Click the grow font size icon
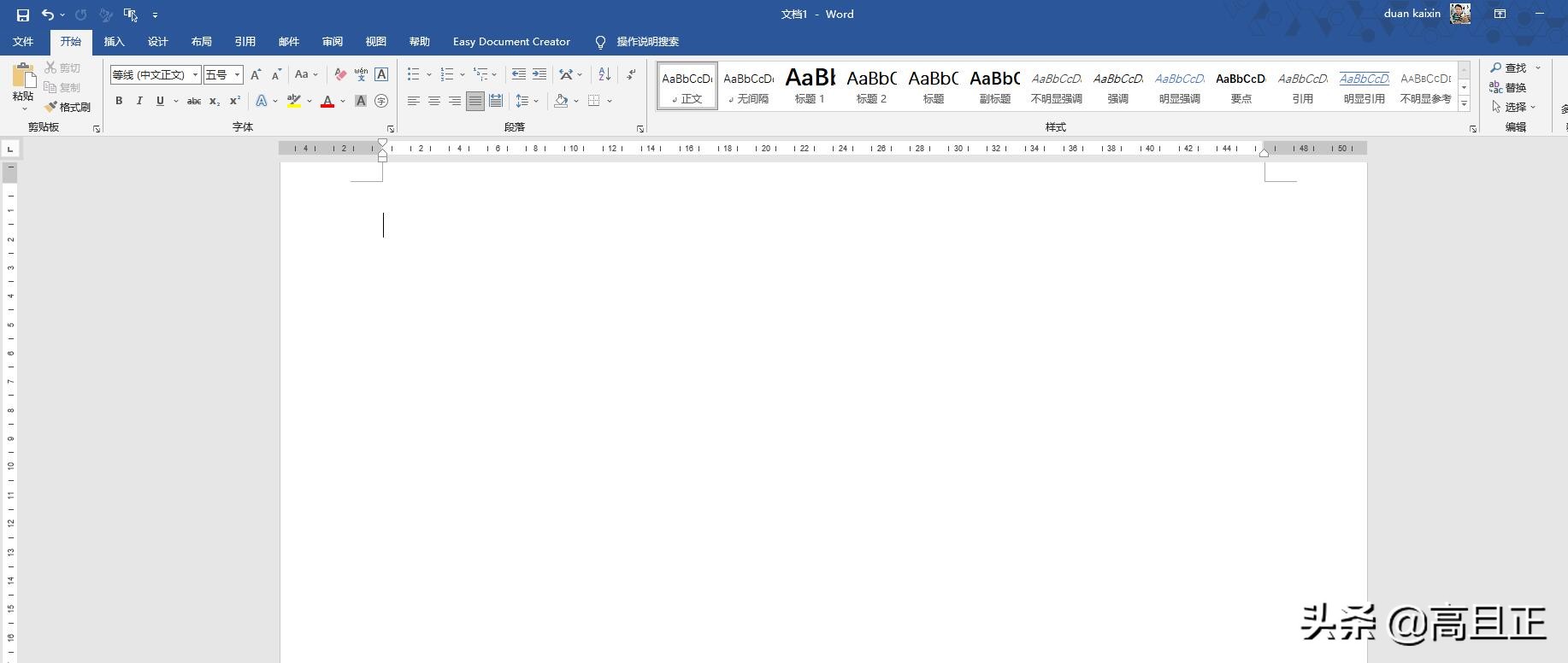 (x=255, y=74)
